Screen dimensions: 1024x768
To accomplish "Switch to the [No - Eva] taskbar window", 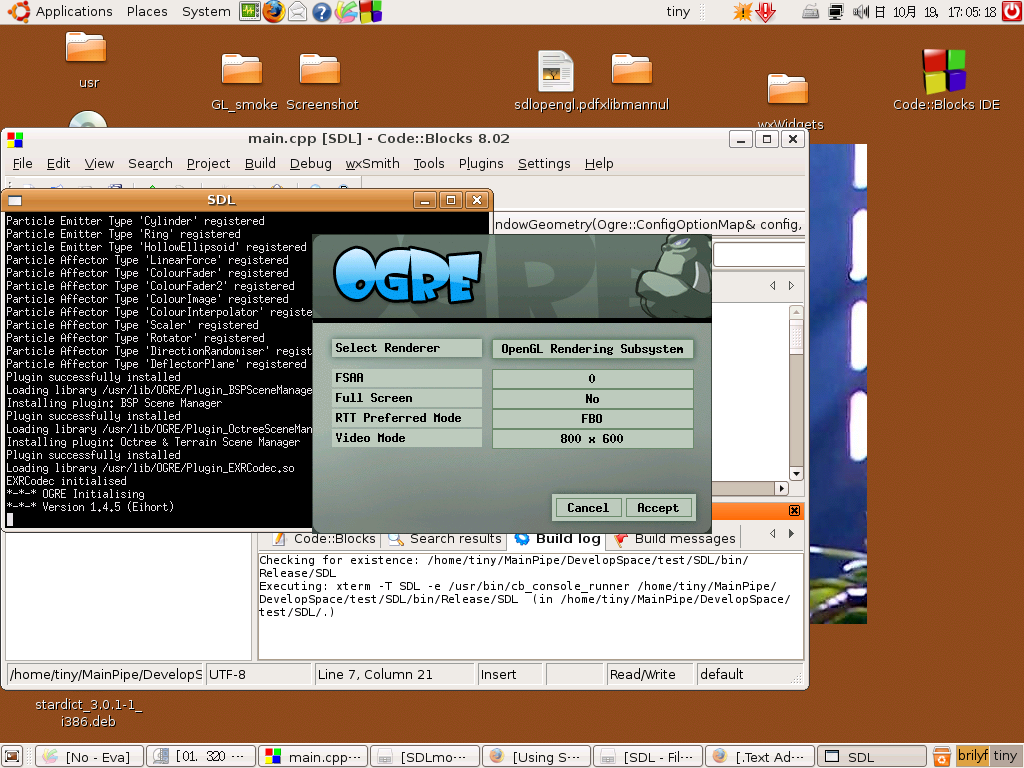I will click(89, 756).
